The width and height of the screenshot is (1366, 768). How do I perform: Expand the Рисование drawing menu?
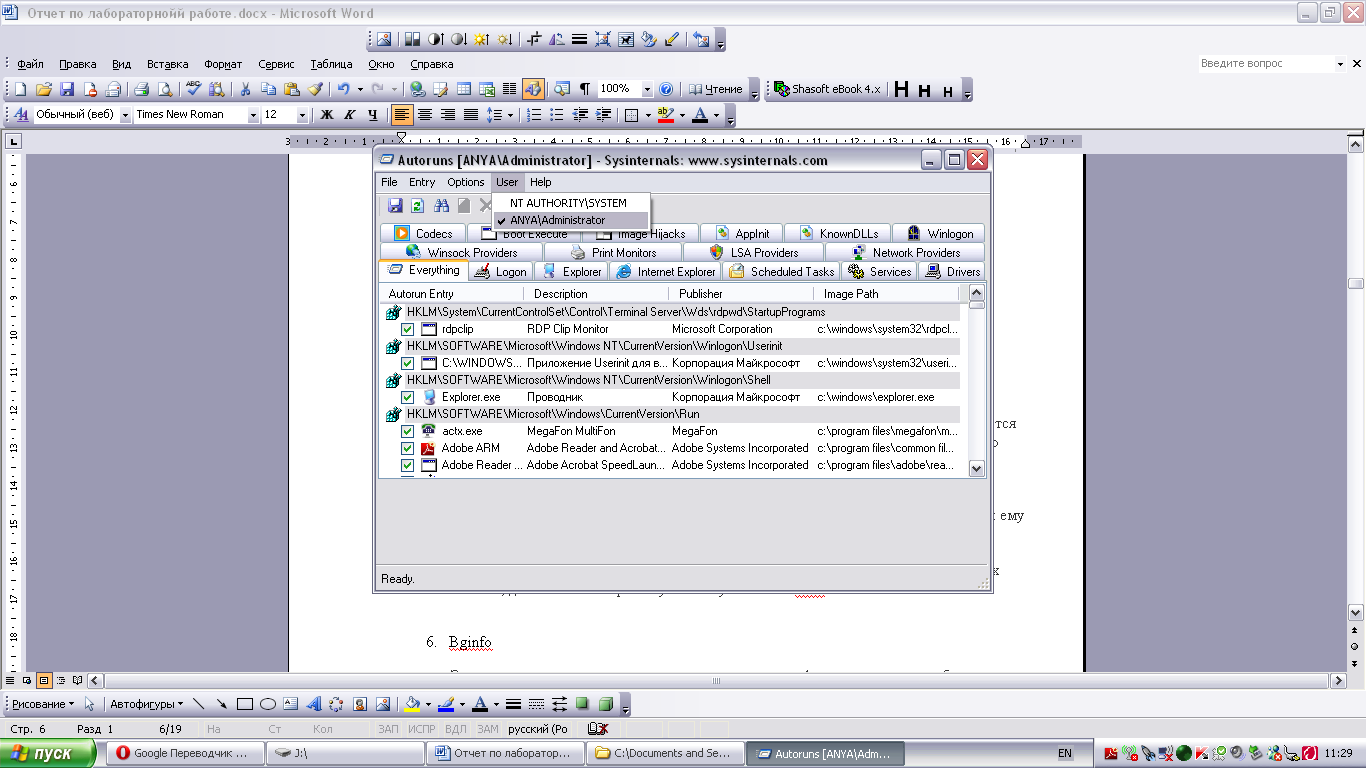[x=43, y=704]
